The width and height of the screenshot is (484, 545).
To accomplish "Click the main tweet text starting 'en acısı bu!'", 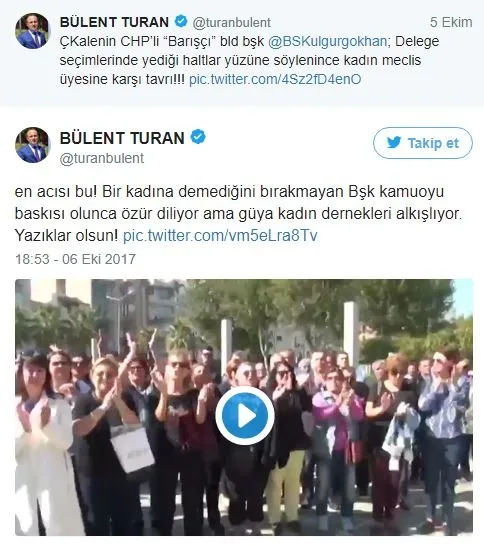I will [239, 214].
